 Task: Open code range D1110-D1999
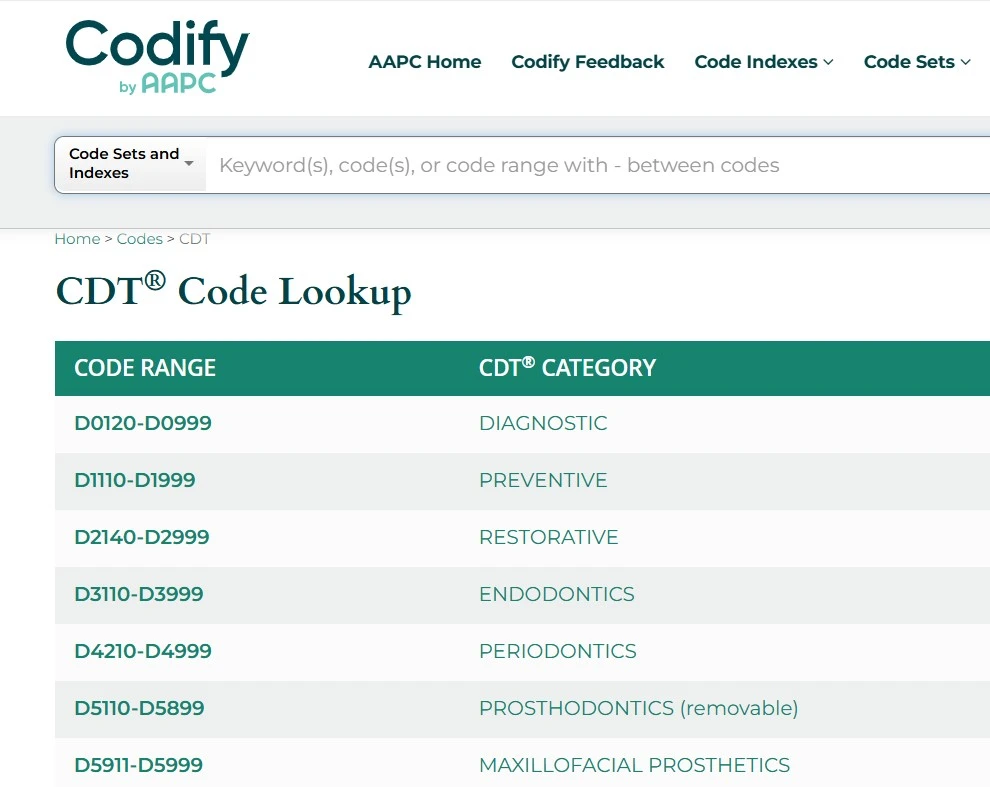tap(135, 480)
